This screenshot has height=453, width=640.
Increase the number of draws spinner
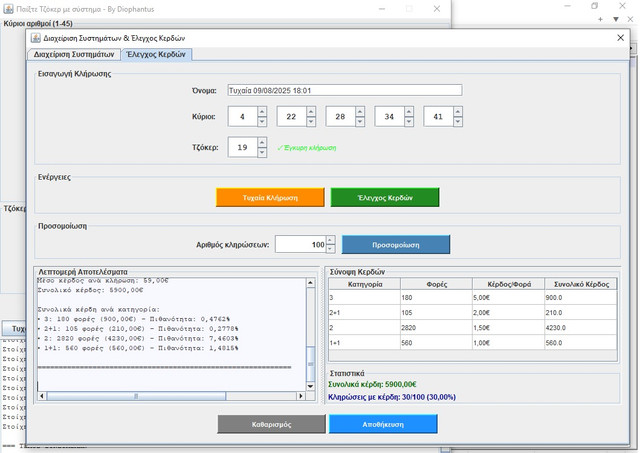(x=331, y=240)
